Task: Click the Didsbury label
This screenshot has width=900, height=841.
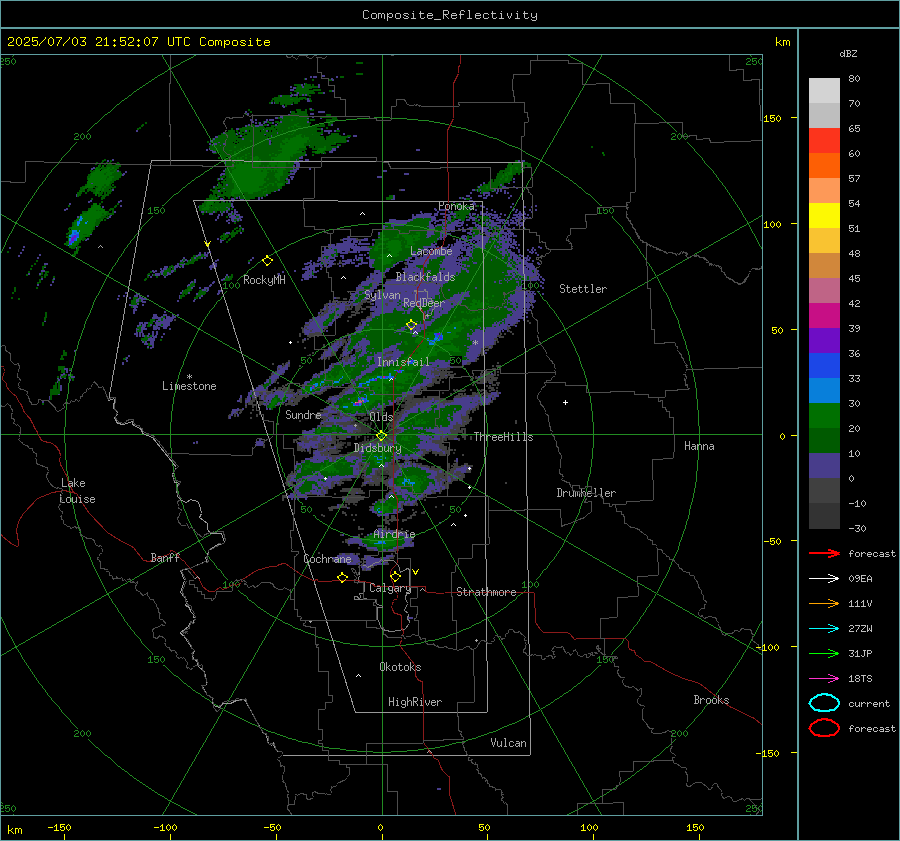Action: (x=377, y=448)
